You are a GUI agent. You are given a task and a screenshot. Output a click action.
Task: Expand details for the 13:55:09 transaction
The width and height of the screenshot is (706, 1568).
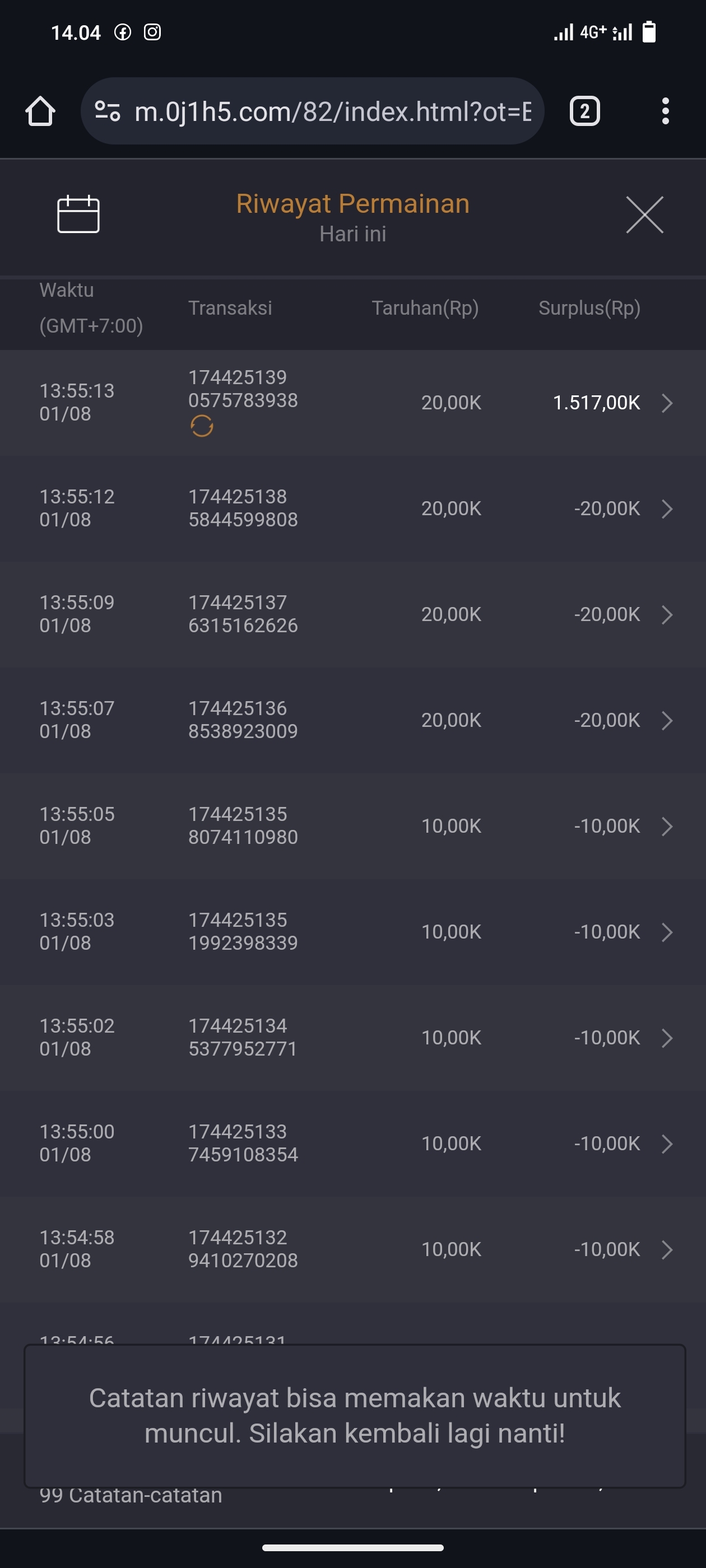[x=667, y=615]
